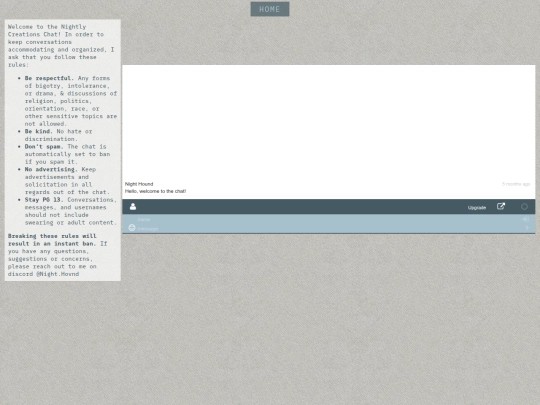Viewport: 540px width, 405px height.
Task: Select the Night Hound username in chat
Action: click(139, 184)
